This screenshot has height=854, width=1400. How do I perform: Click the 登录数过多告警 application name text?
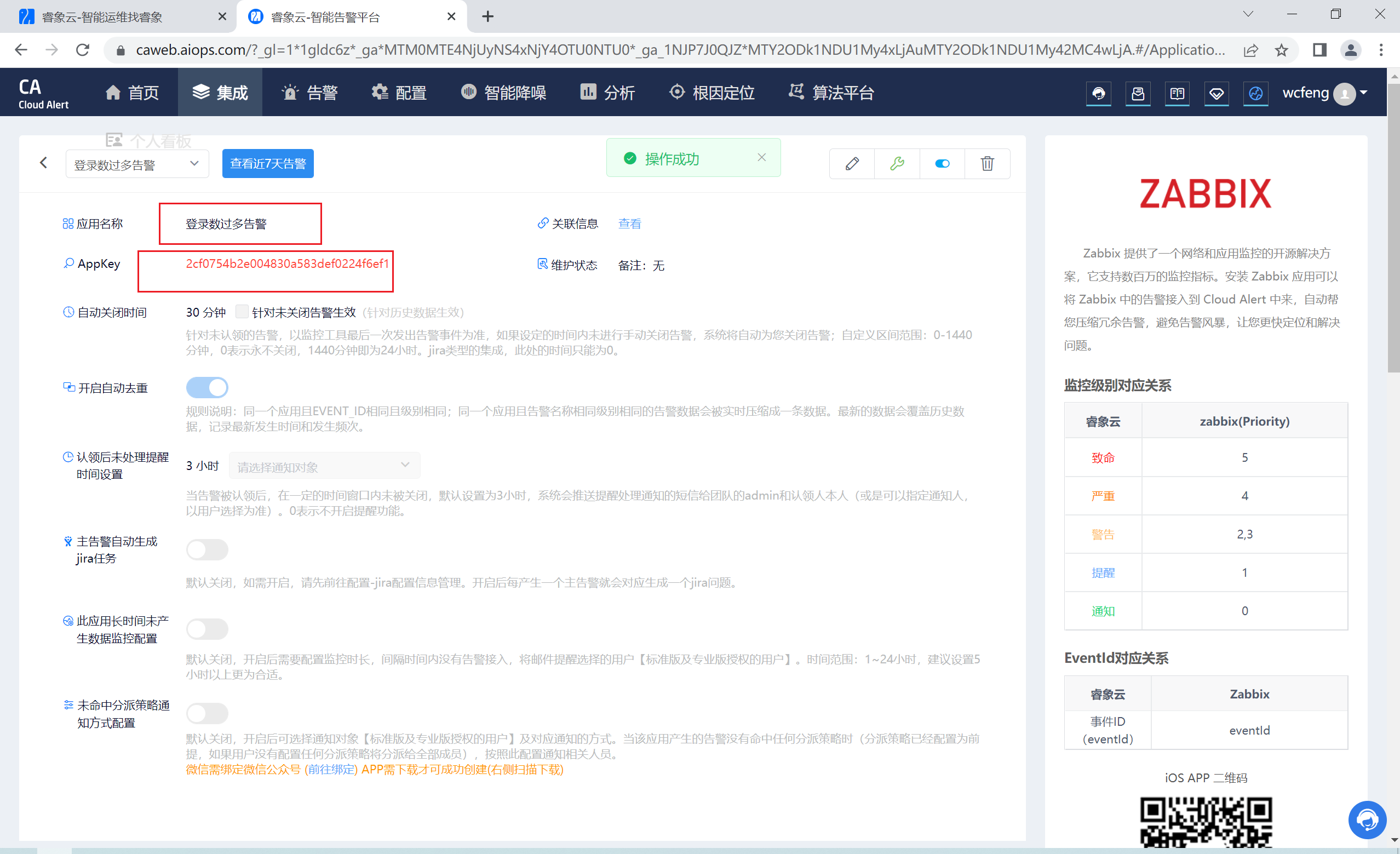pyautogui.click(x=226, y=224)
